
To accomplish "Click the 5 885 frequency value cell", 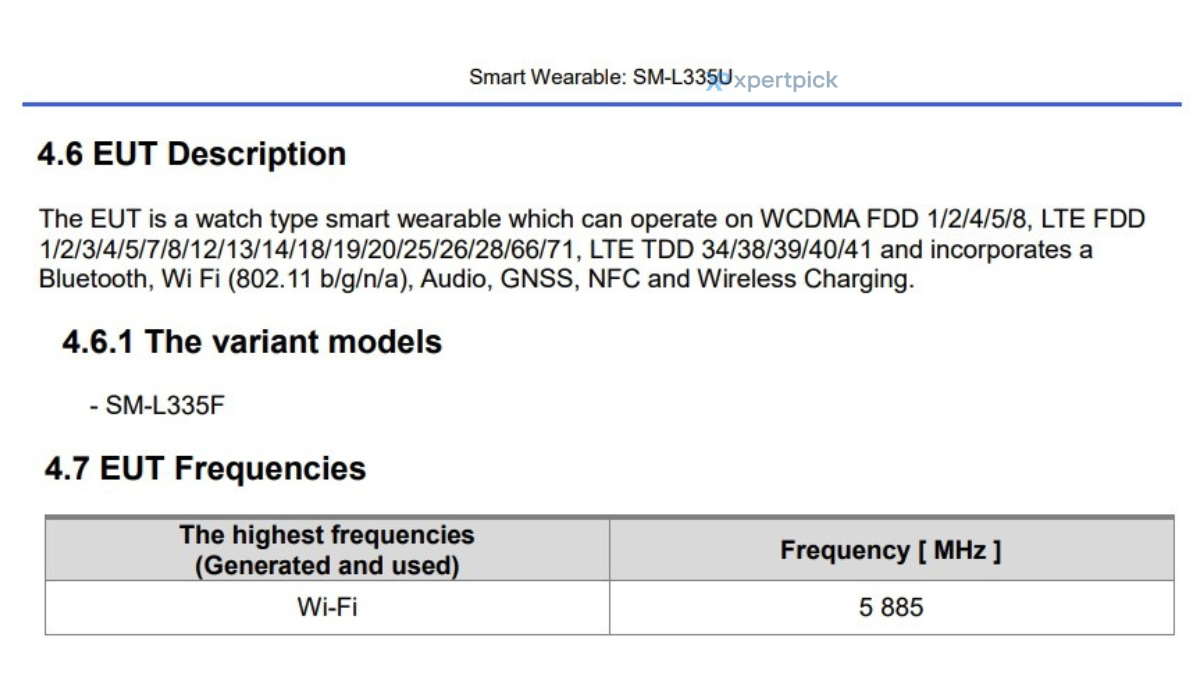I will (x=890, y=607).
